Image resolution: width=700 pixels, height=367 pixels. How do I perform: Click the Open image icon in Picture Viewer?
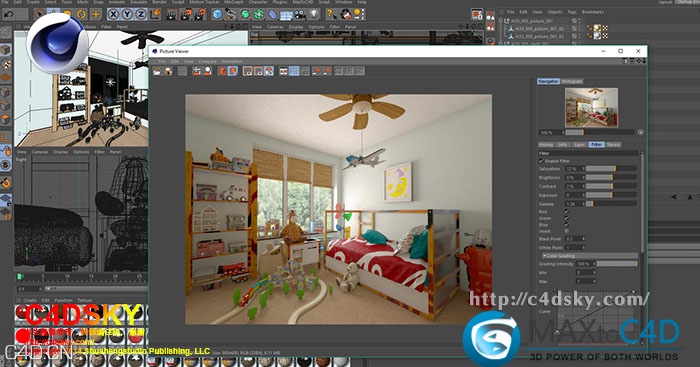click(157, 71)
